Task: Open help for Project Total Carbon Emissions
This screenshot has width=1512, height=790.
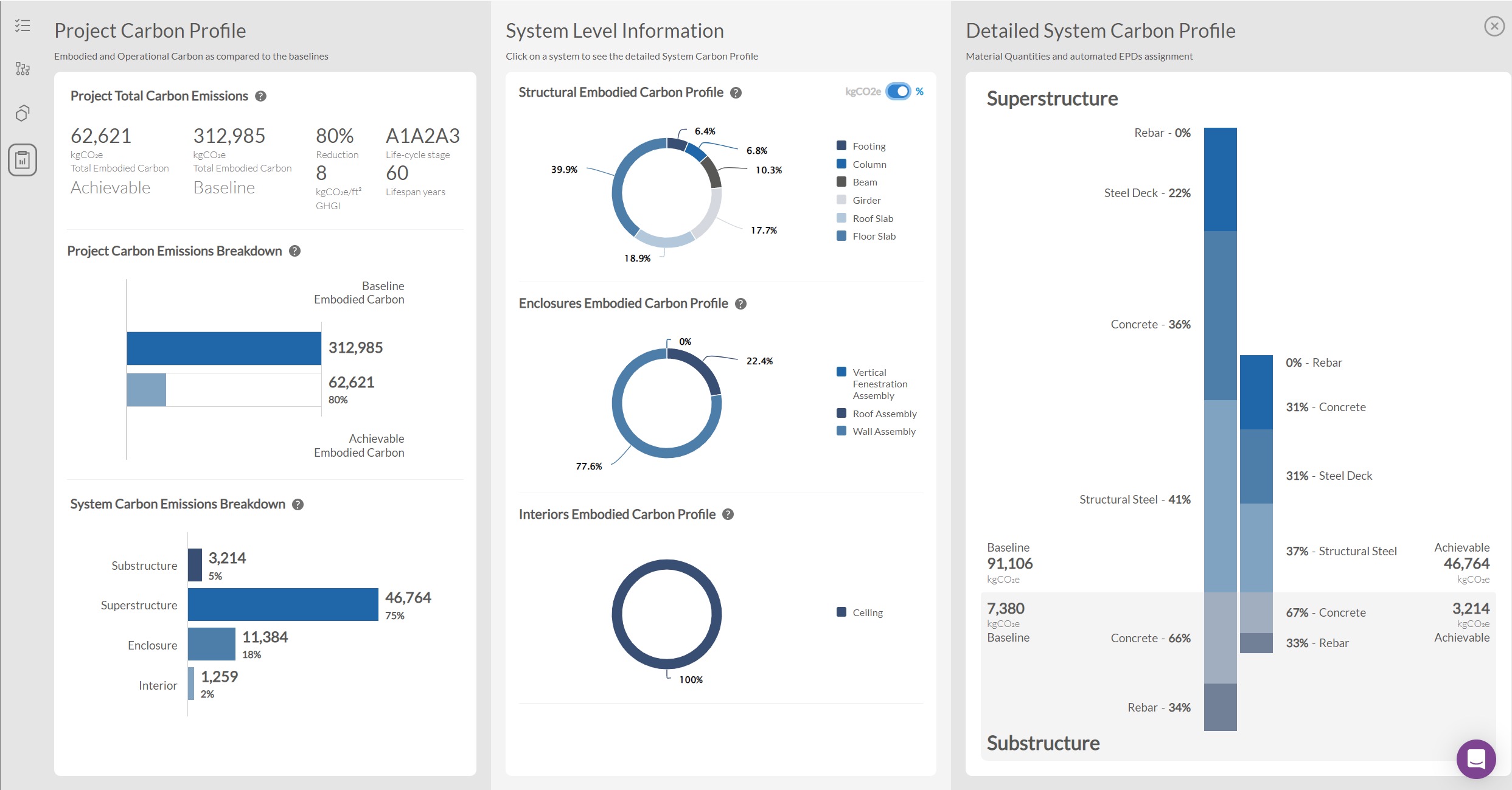Action: pyautogui.click(x=262, y=95)
